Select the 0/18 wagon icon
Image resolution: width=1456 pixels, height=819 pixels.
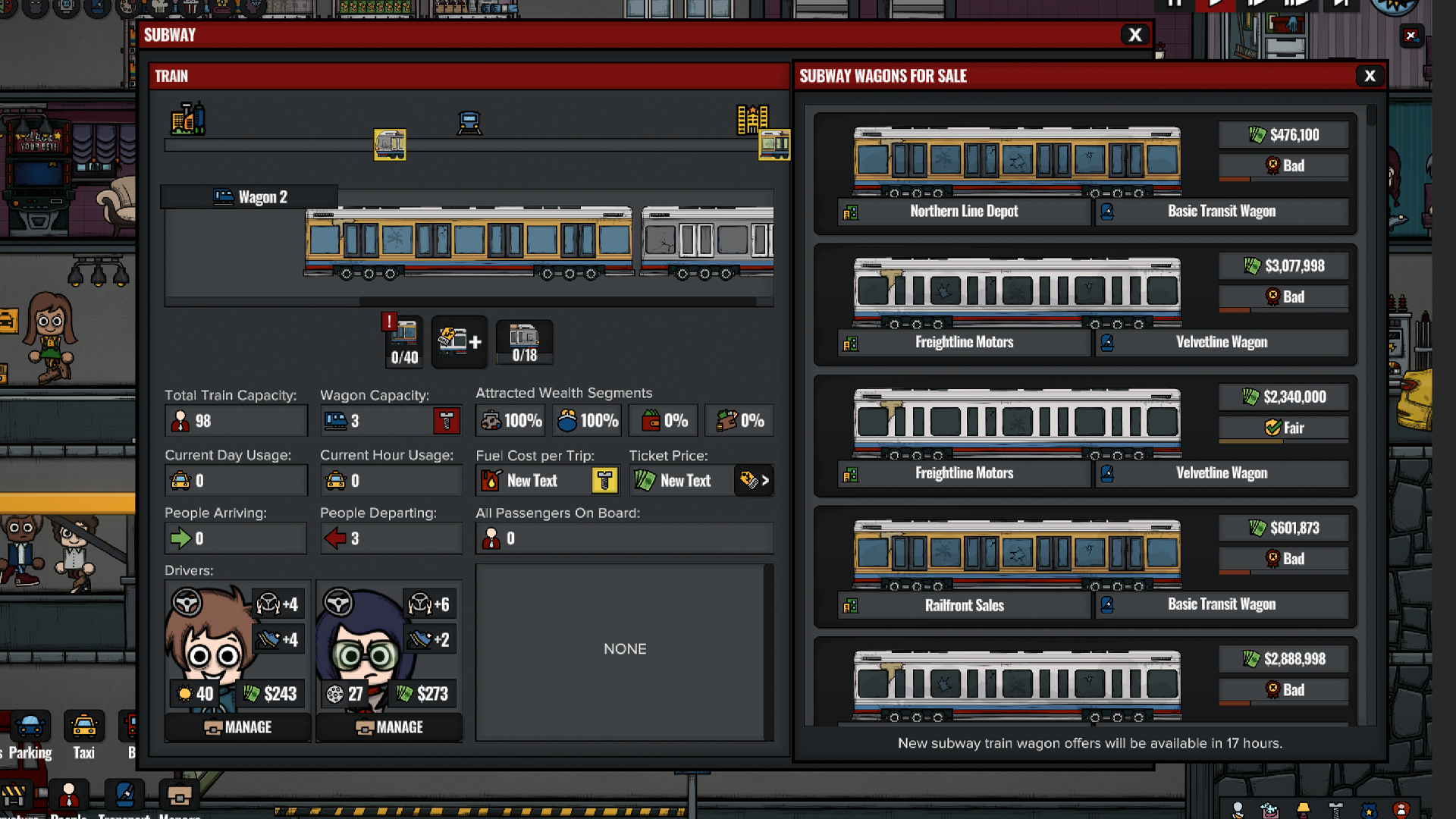(524, 342)
